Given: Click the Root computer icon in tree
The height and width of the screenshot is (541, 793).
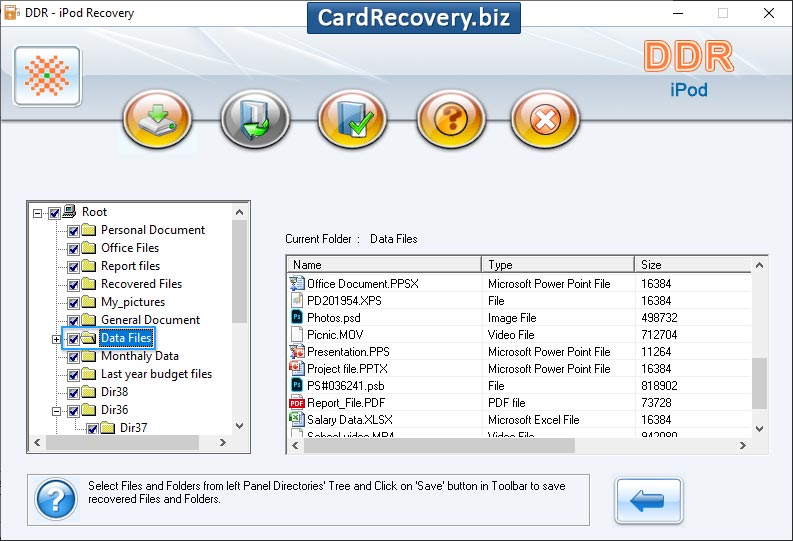Looking at the screenshot, I should coord(70,211).
